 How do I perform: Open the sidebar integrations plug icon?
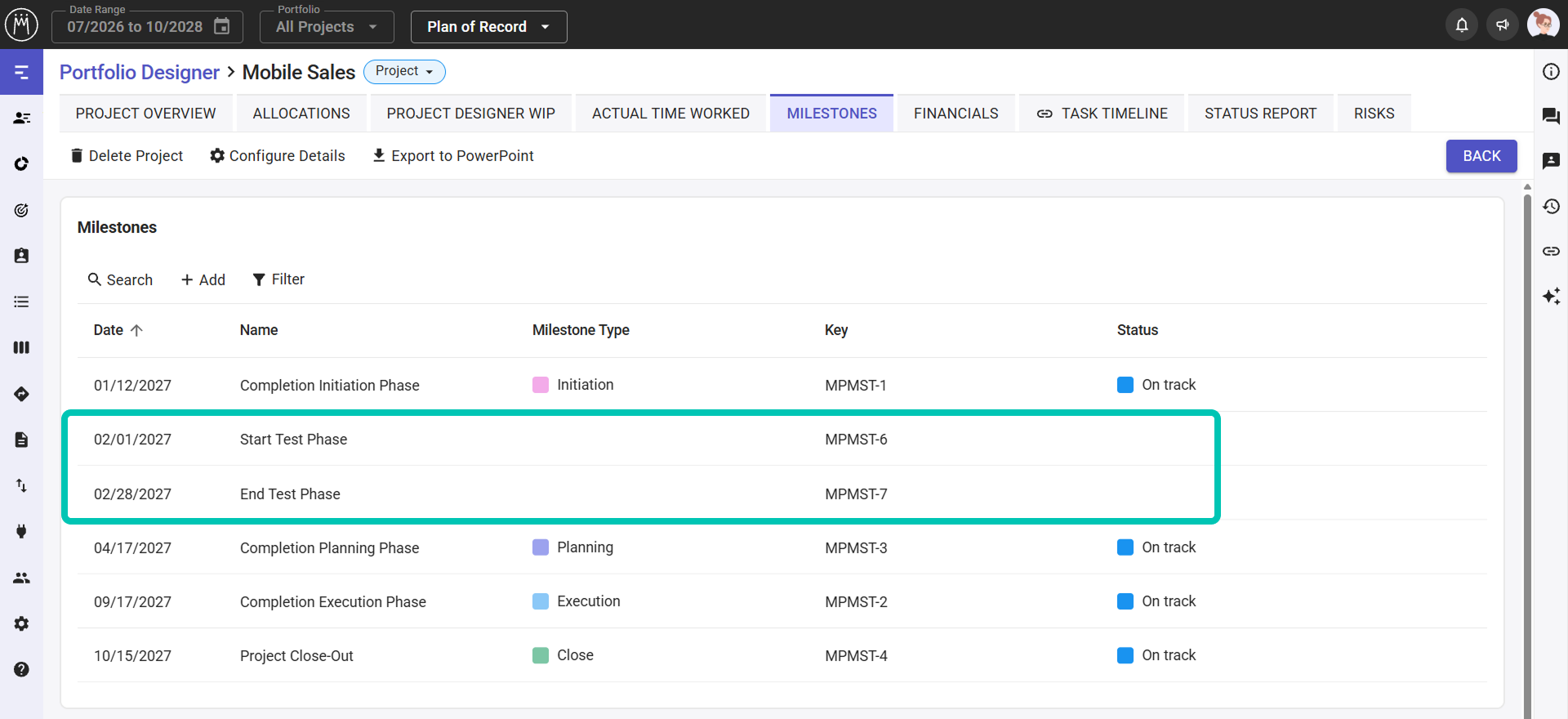[21, 531]
